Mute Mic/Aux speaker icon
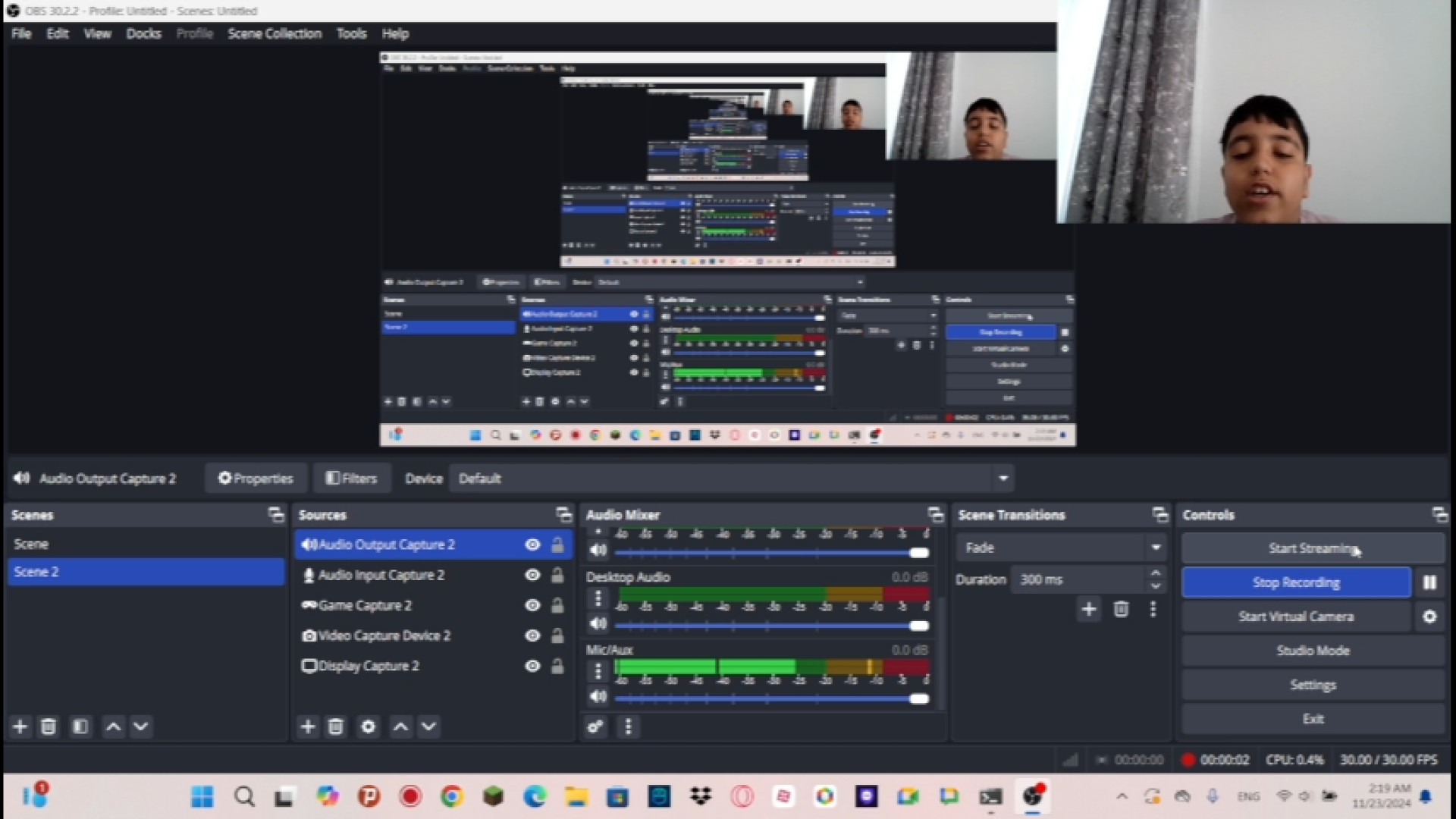The height and width of the screenshot is (819, 1456). pyautogui.click(x=598, y=696)
